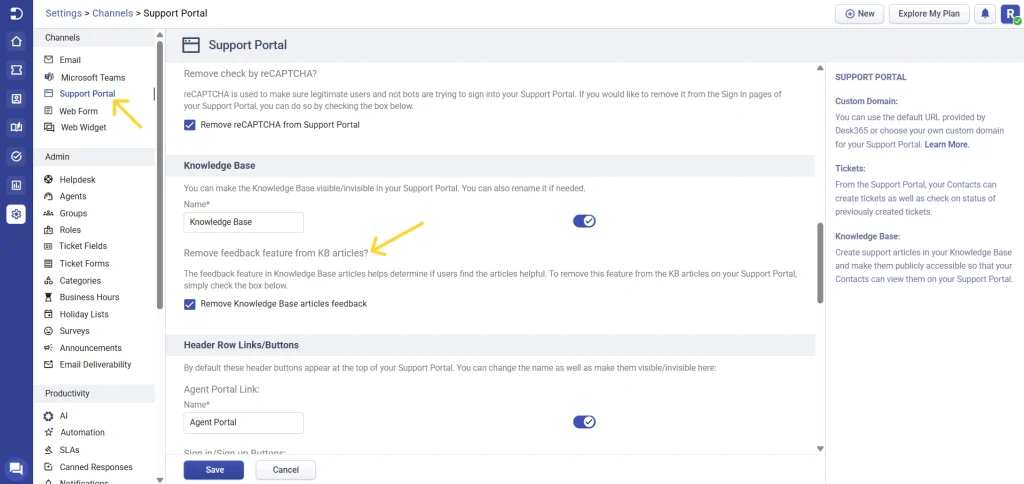Click the Groups people icon

(x=48, y=213)
